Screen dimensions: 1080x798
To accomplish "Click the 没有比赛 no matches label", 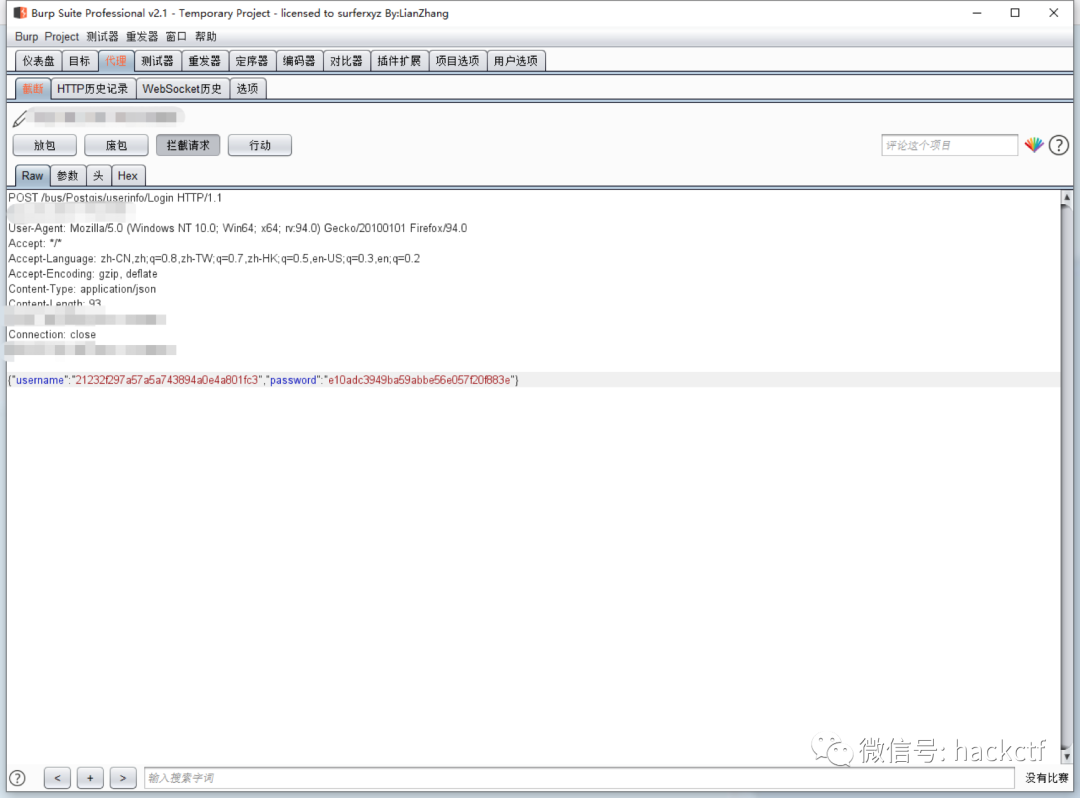I will pyautogui.click(x=1046, y=778).
